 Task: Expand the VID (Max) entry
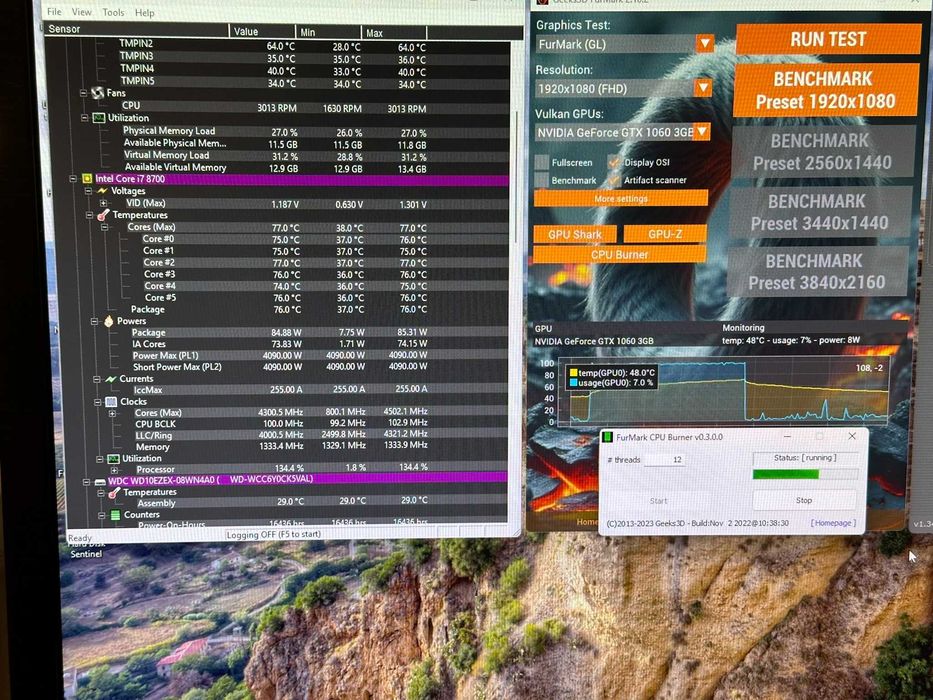104,203
